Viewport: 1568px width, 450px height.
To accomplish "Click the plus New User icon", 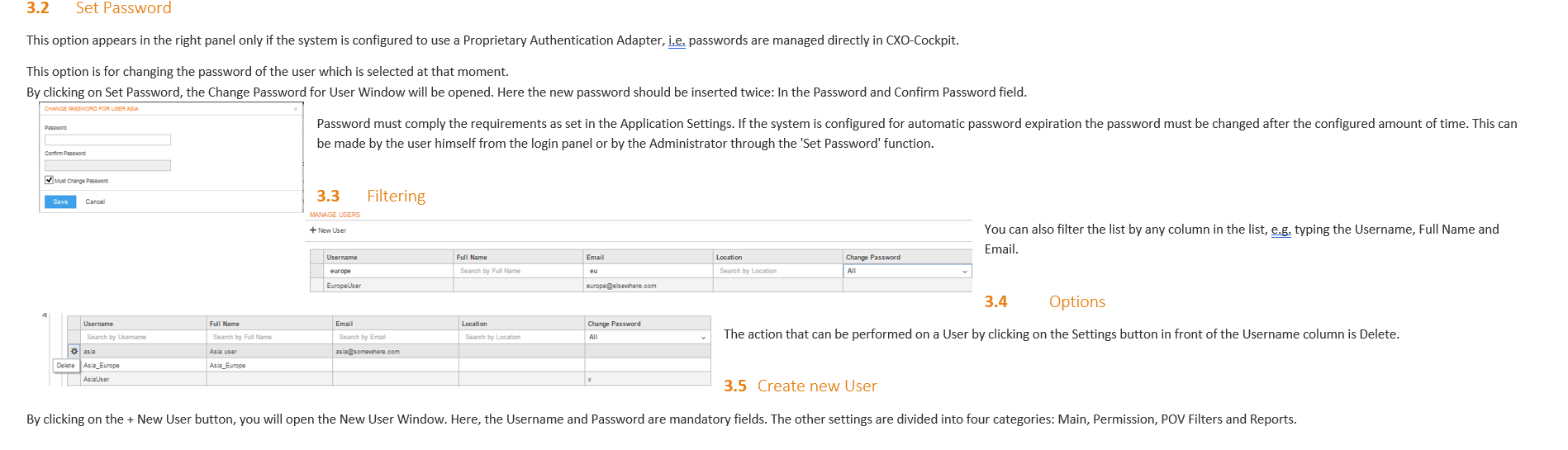I will pos(313,230).
